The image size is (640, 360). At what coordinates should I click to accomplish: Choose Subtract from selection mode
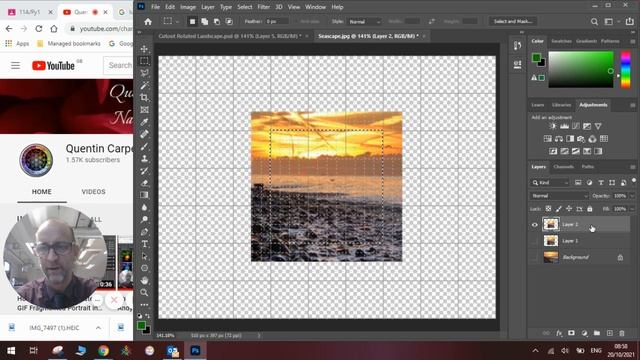coord(217,21)
